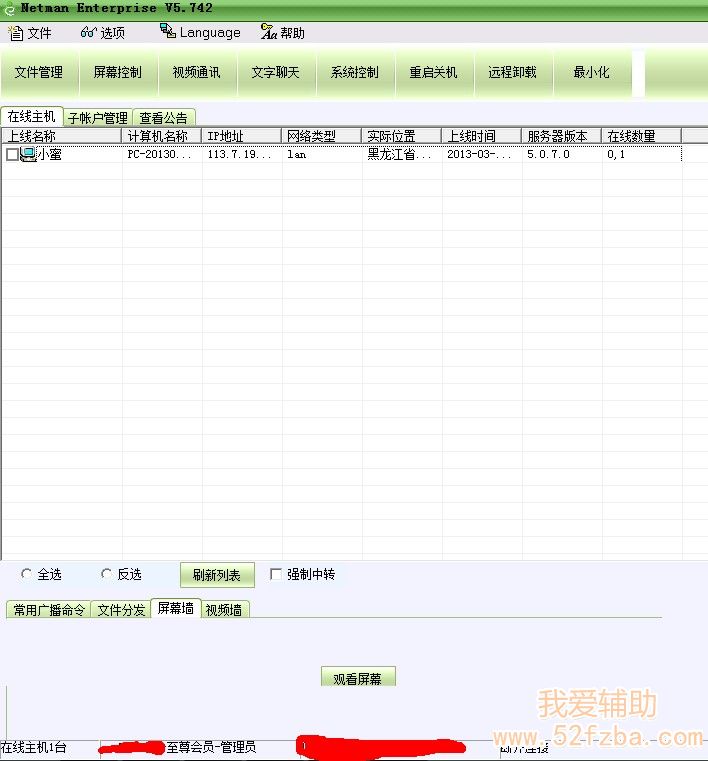Enable the 强制中转 checkbox
Viewport: 708px width, 761px height.
[276, 574]
